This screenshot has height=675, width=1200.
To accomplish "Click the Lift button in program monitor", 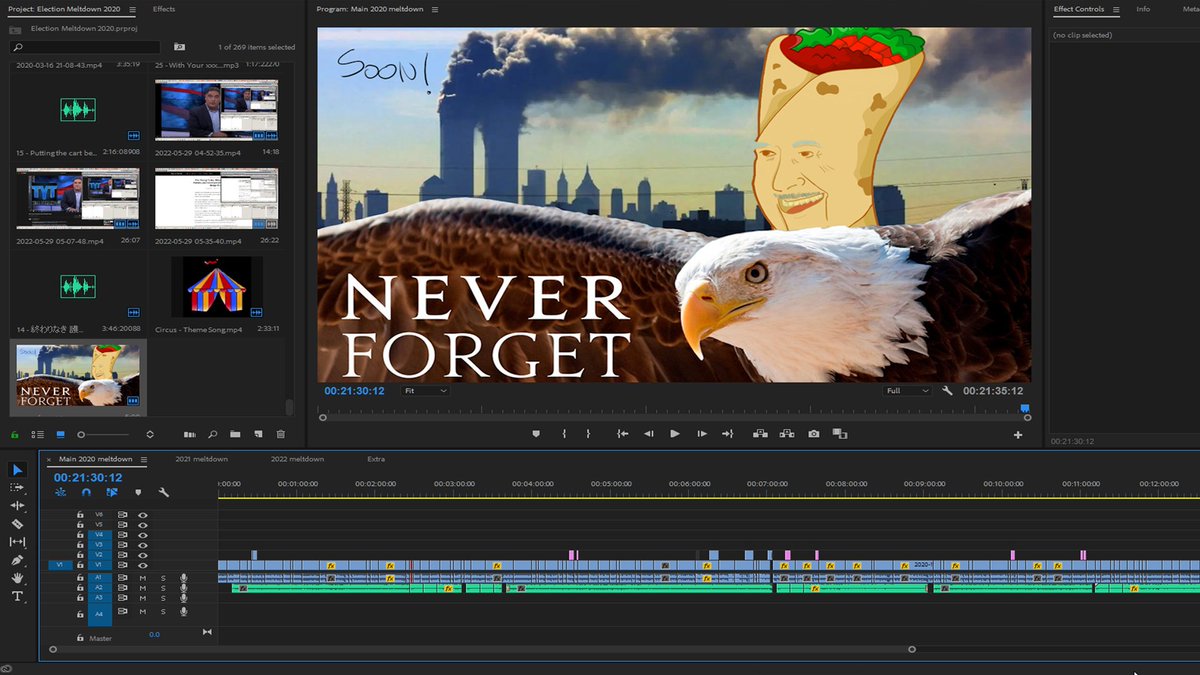I will click(761, 434).
